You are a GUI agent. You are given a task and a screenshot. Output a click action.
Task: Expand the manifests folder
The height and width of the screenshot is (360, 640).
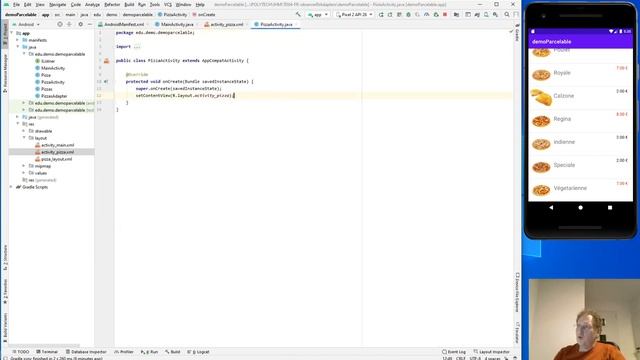click(18, 40)
